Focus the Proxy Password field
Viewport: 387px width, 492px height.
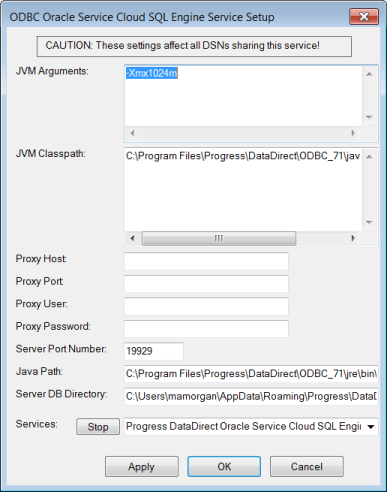206,329
